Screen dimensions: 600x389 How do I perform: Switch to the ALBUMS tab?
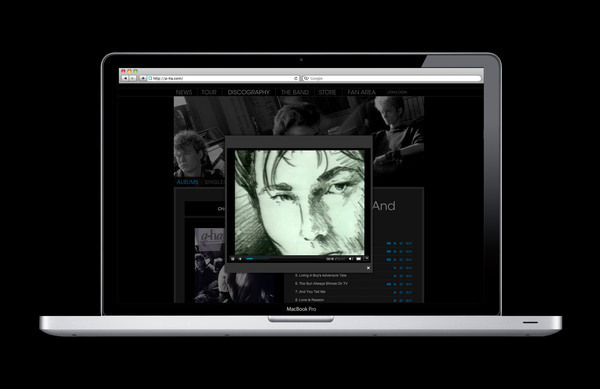[188, 182]
